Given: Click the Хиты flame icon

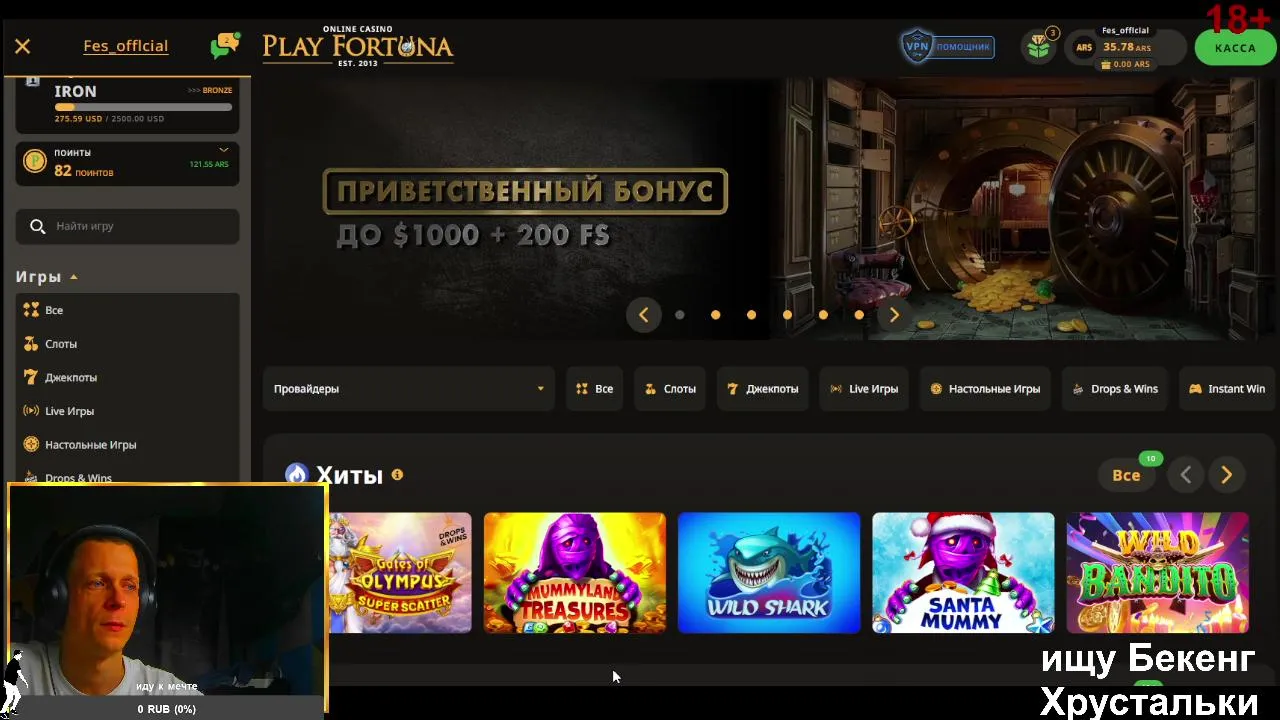Looking at the screenshot, I should [x=296, y=474].
